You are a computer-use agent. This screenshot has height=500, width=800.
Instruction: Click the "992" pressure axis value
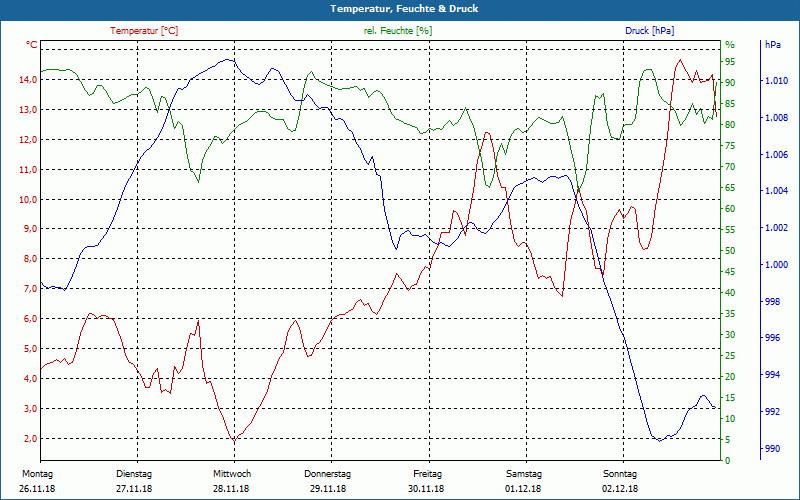[771, 412]
